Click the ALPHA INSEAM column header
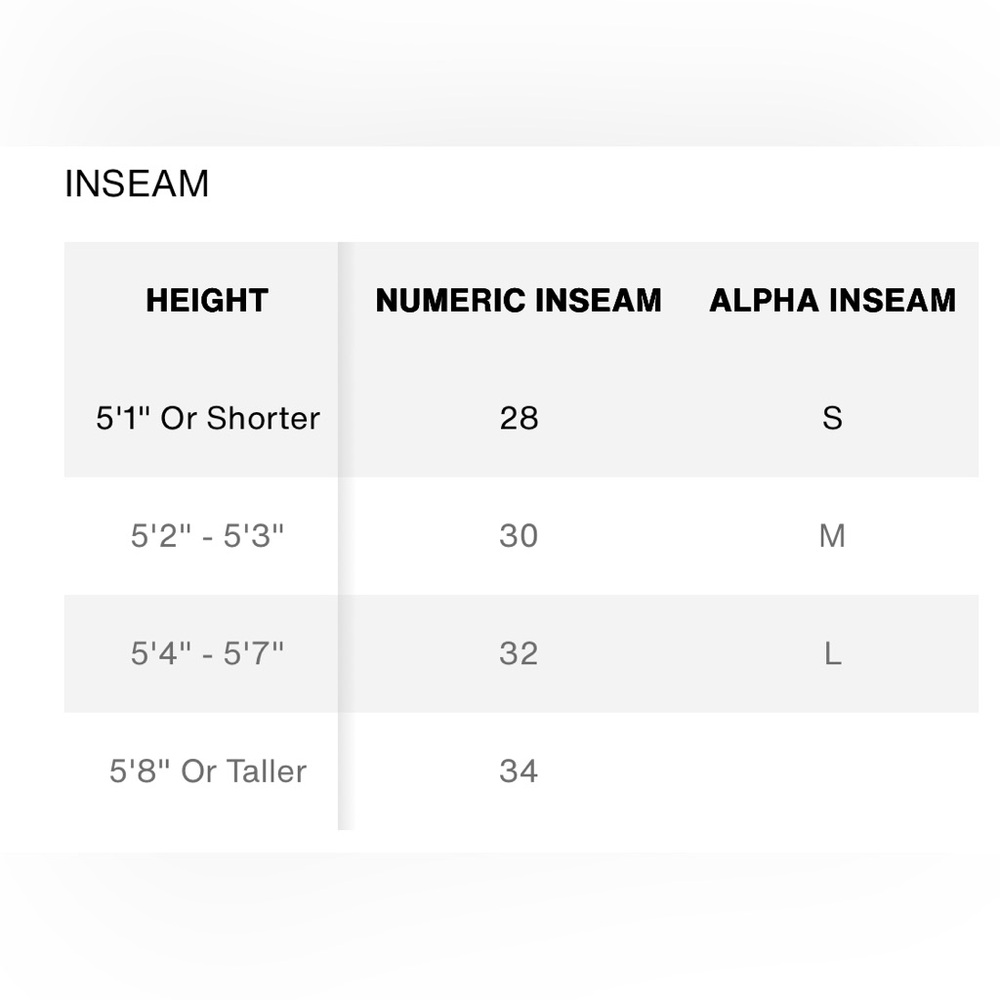Image resolution: width=1000 pixels, height=1000 pixels. point(832,300)
